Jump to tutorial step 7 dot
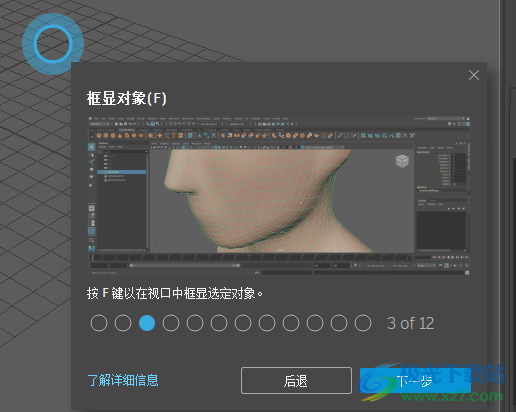This screenshot has height=412, width=516. point(243,323)
